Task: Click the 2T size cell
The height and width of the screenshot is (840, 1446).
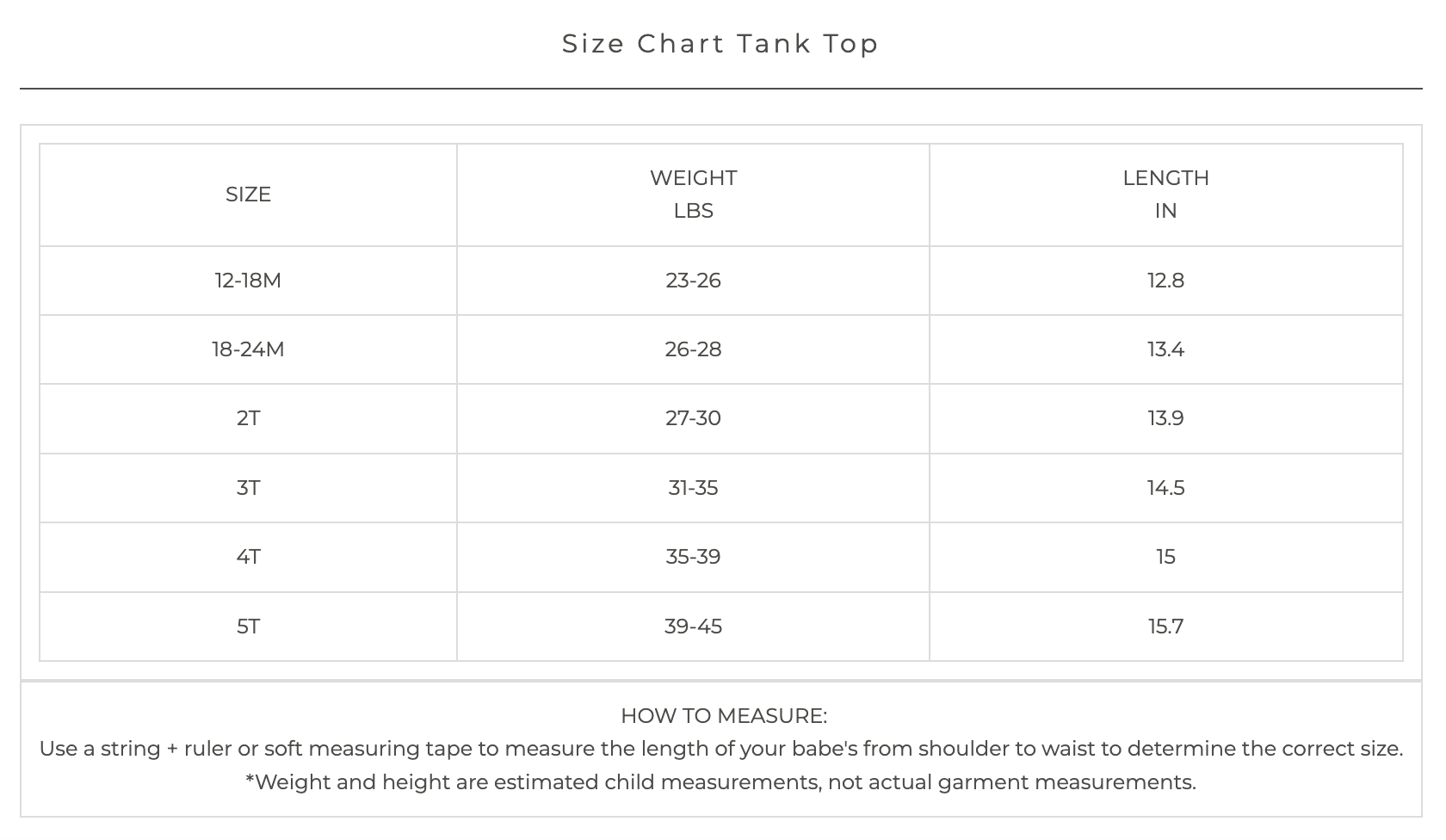Action: tap(248, 418)
